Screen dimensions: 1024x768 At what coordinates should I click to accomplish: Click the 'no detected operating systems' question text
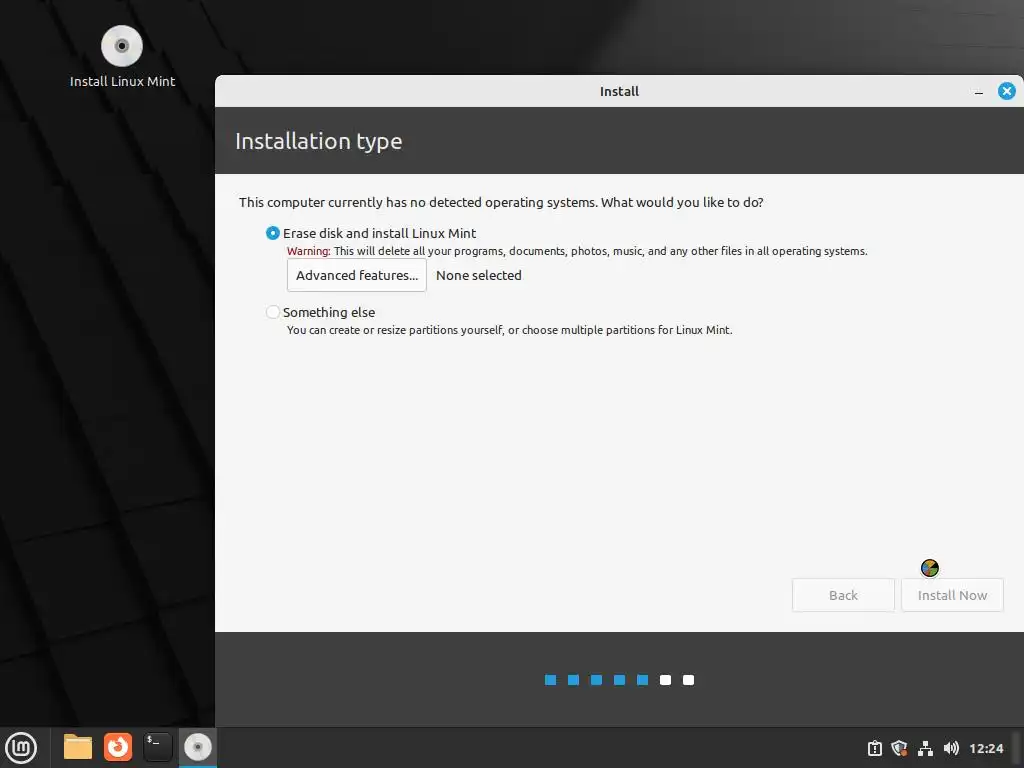coord(501,202)
